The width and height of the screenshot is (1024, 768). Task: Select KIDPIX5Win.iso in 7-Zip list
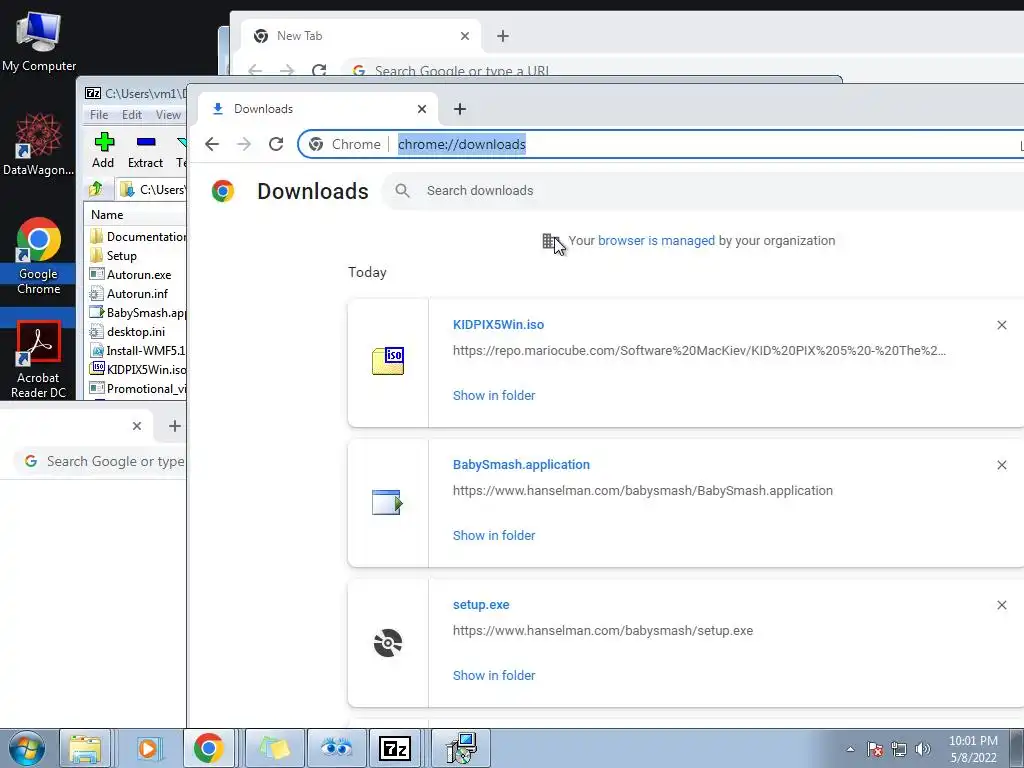coord(137,369)
